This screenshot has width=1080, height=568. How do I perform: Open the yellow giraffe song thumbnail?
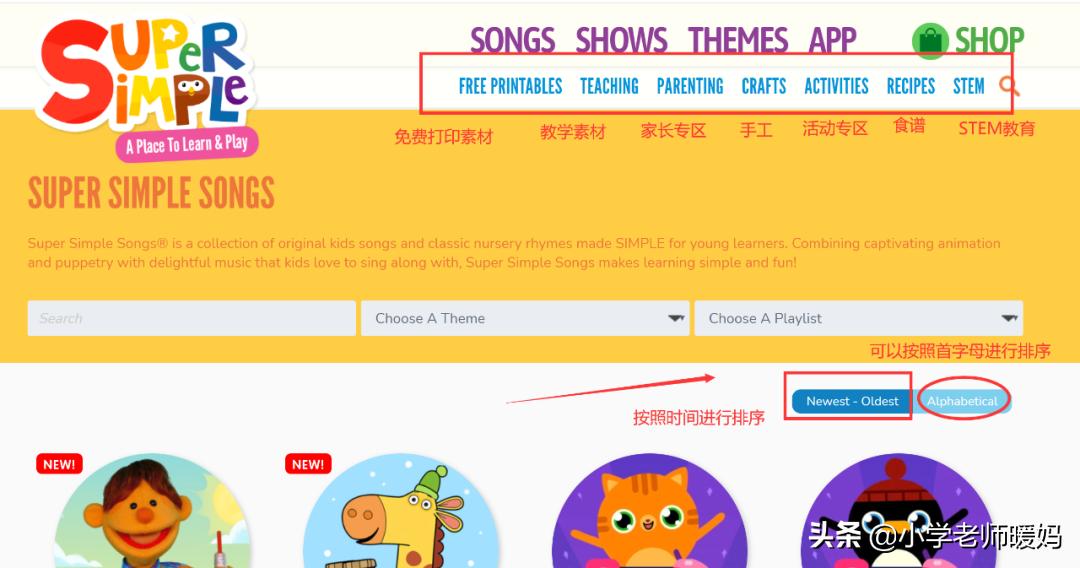[401, 511]
